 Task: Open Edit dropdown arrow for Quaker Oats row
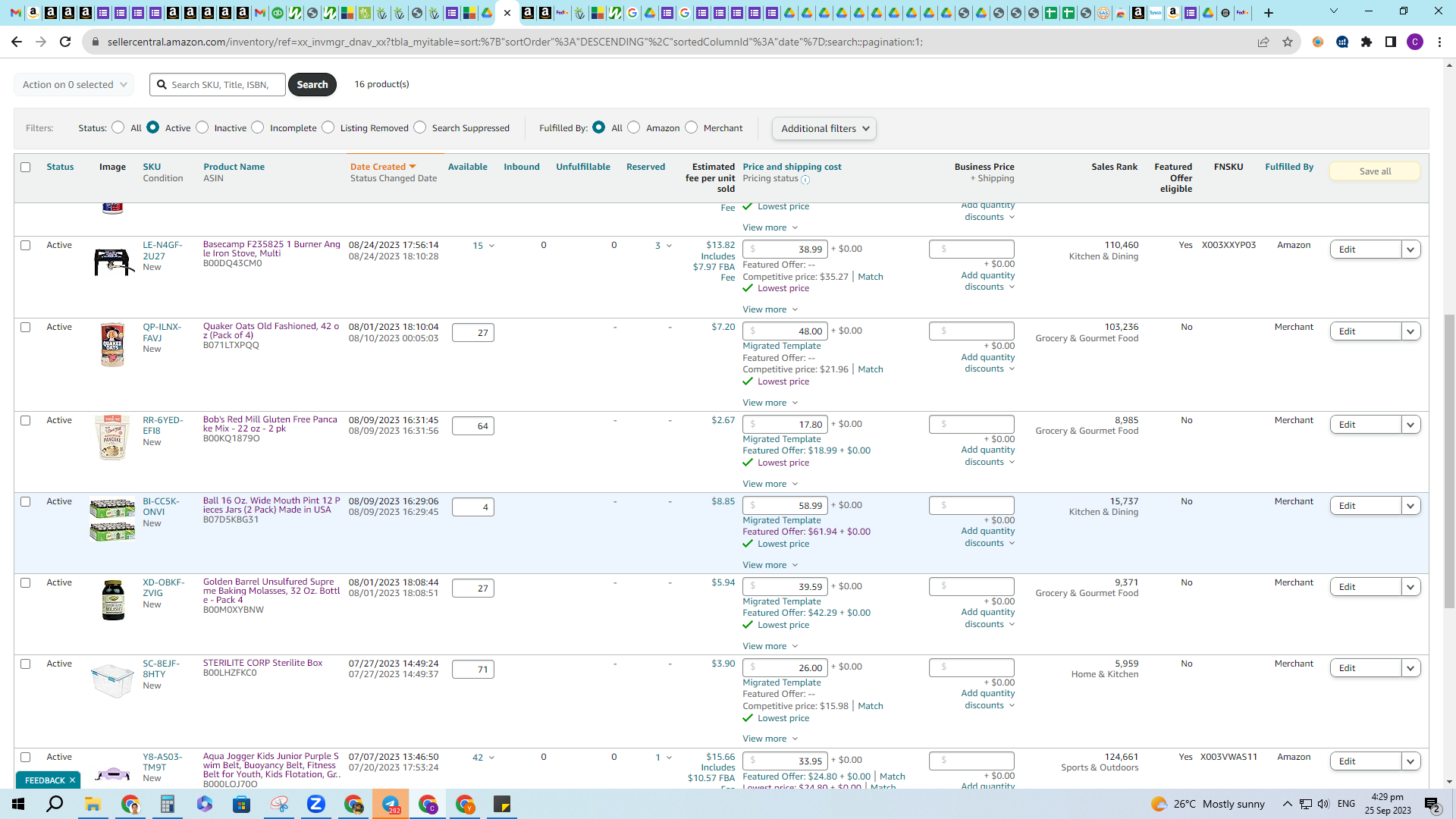[1411, 331]
